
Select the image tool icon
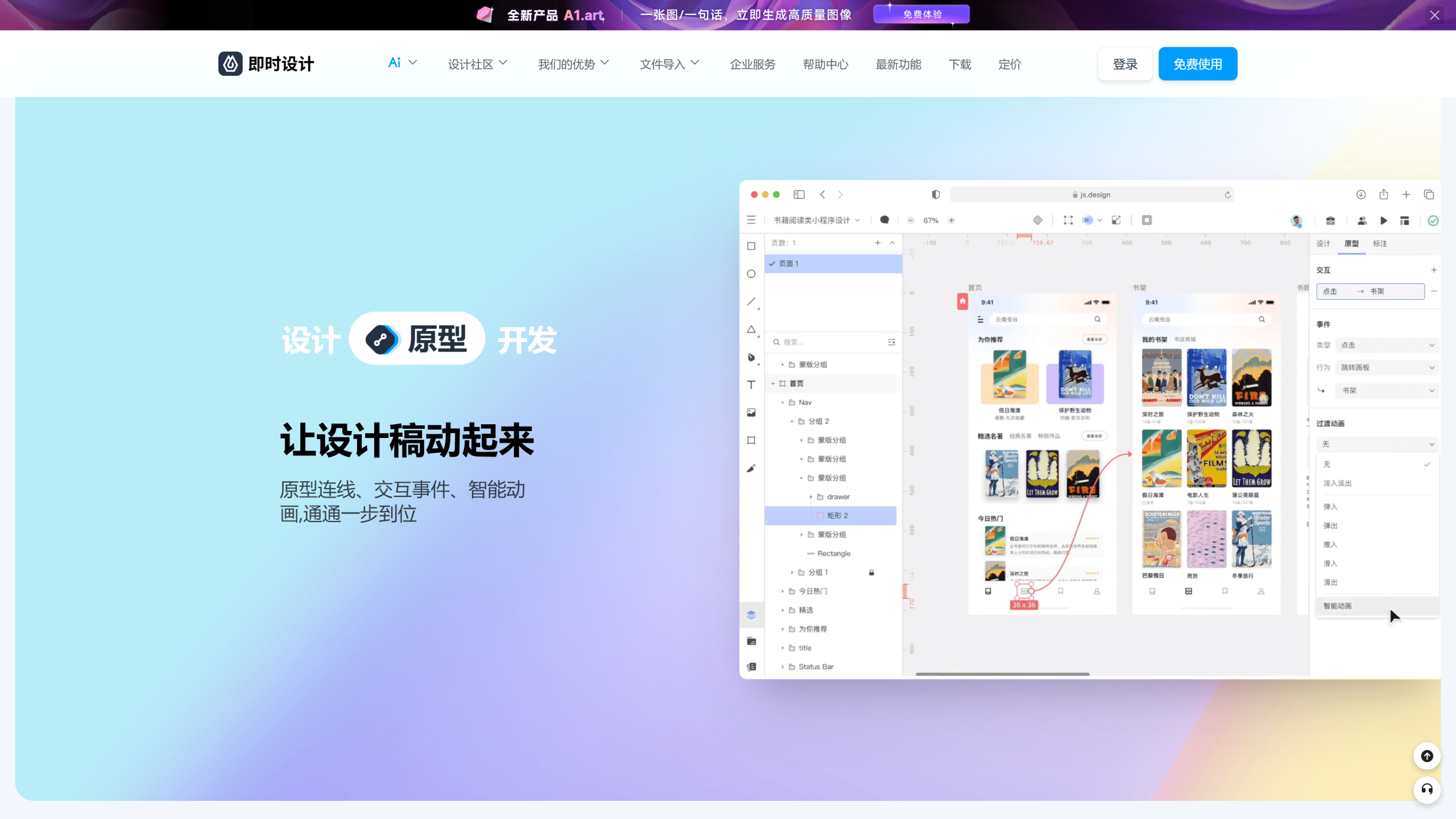751,412
